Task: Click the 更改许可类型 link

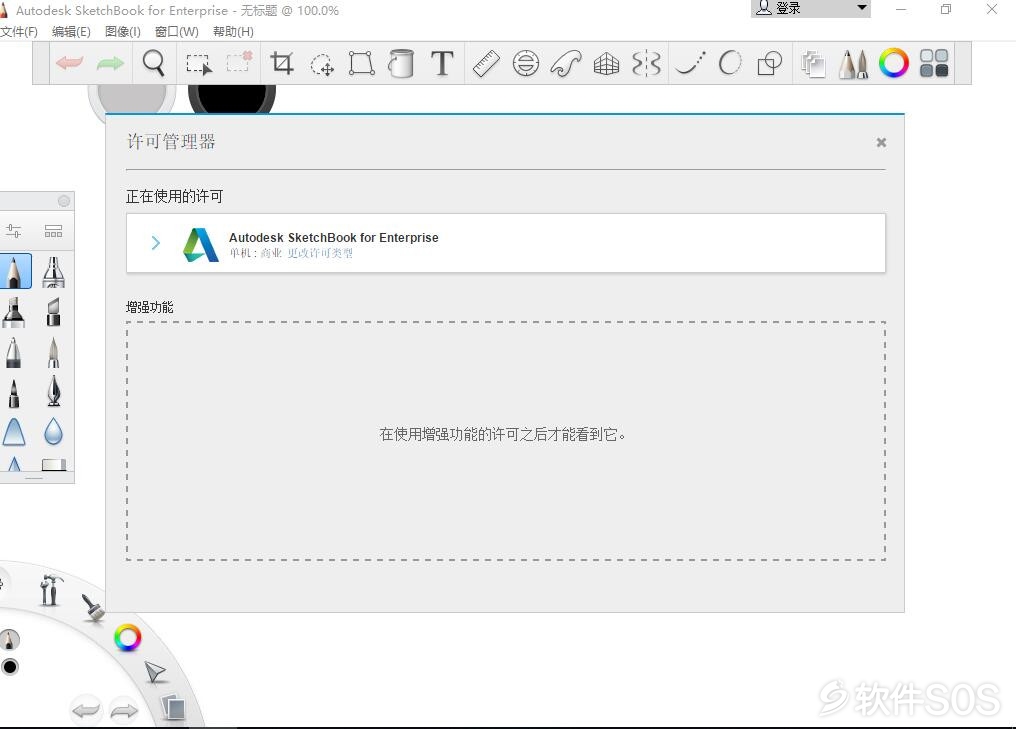Action: [320, 253]
